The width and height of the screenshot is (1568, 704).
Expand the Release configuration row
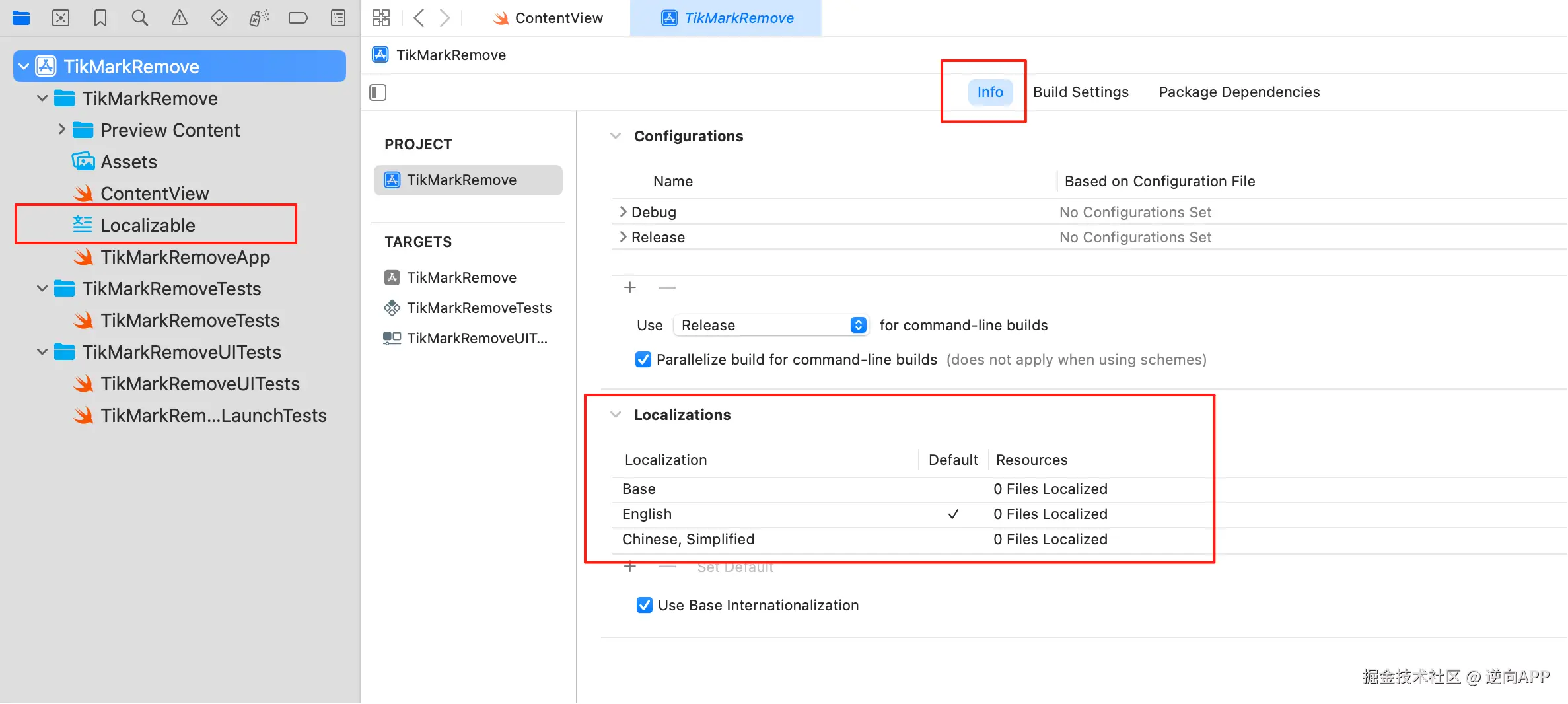[623, 236]
